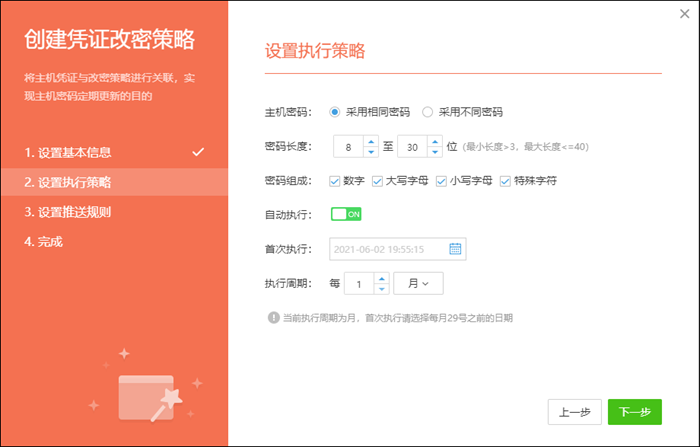Click checkmark icon beside 设置基本信息
The image size is (700, 447).
point(198,152)
